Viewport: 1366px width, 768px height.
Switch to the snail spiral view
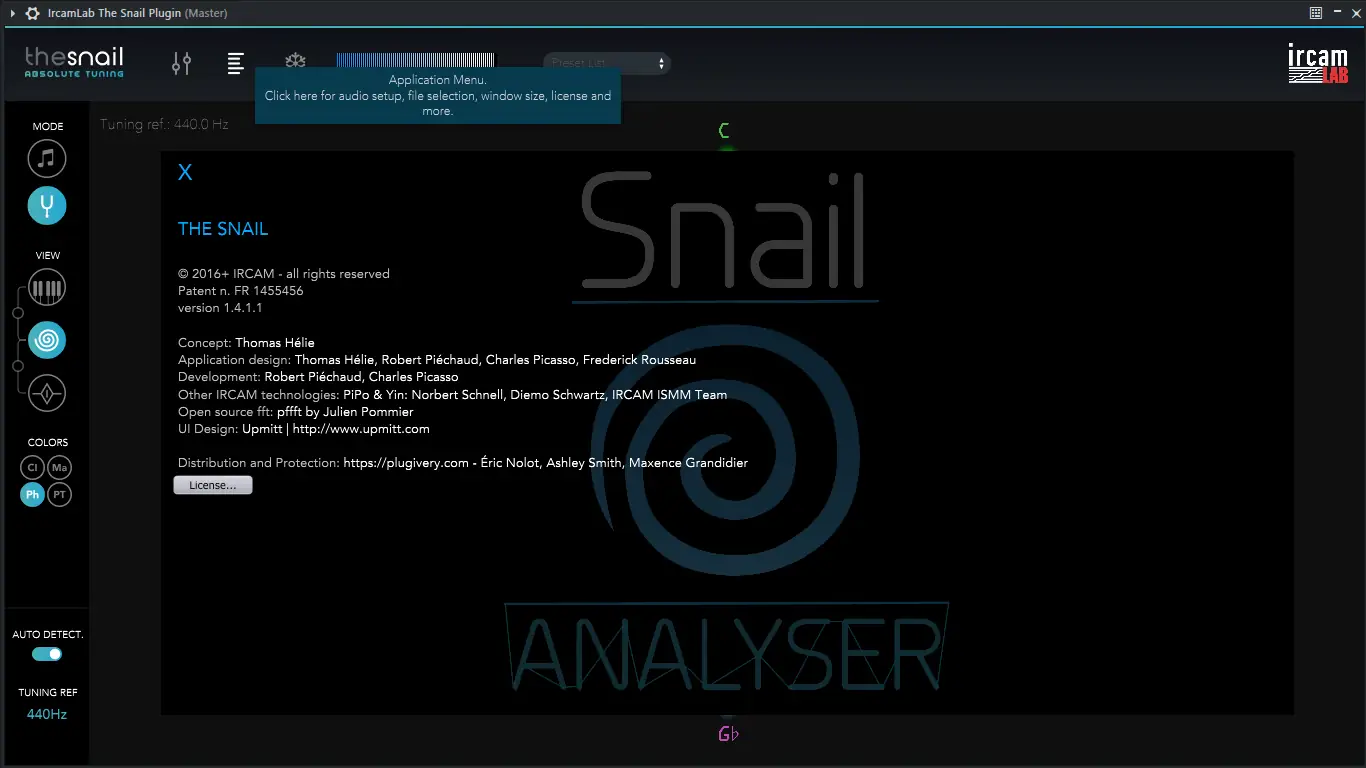click(x=47, y=341)
